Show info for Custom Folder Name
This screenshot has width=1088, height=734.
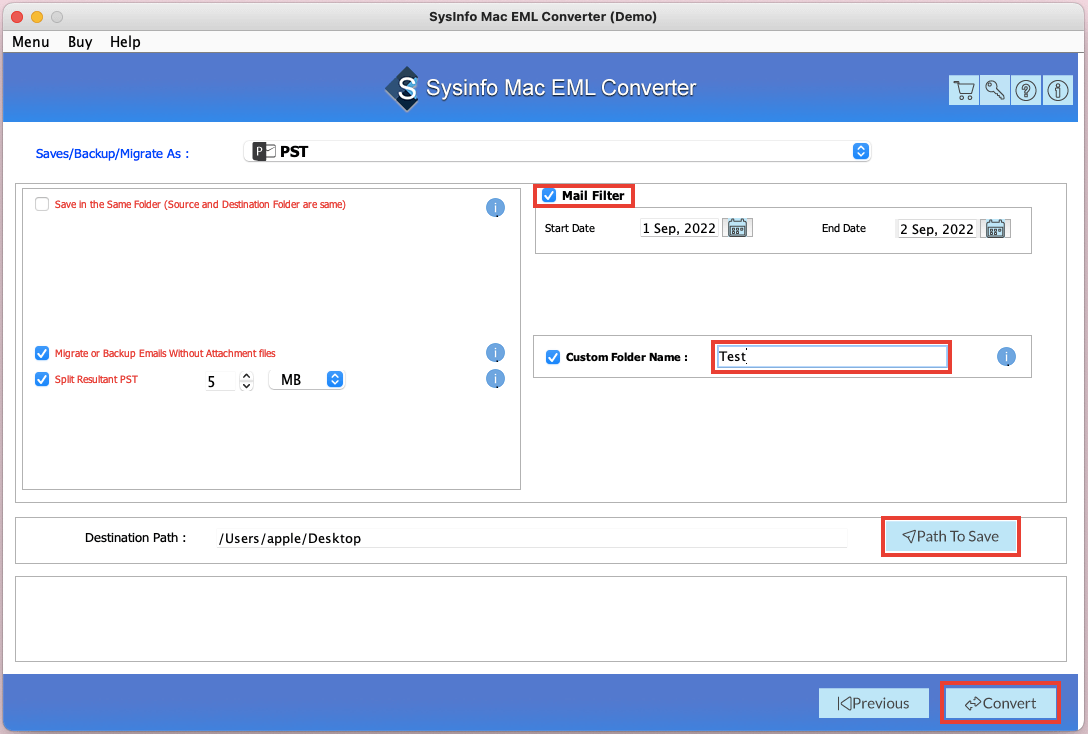[x=1006, y=357]
